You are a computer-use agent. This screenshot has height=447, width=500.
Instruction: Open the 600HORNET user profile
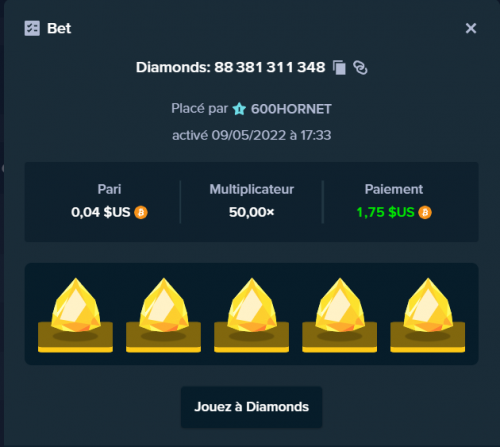pyautogui.click(x=291, y=109)
